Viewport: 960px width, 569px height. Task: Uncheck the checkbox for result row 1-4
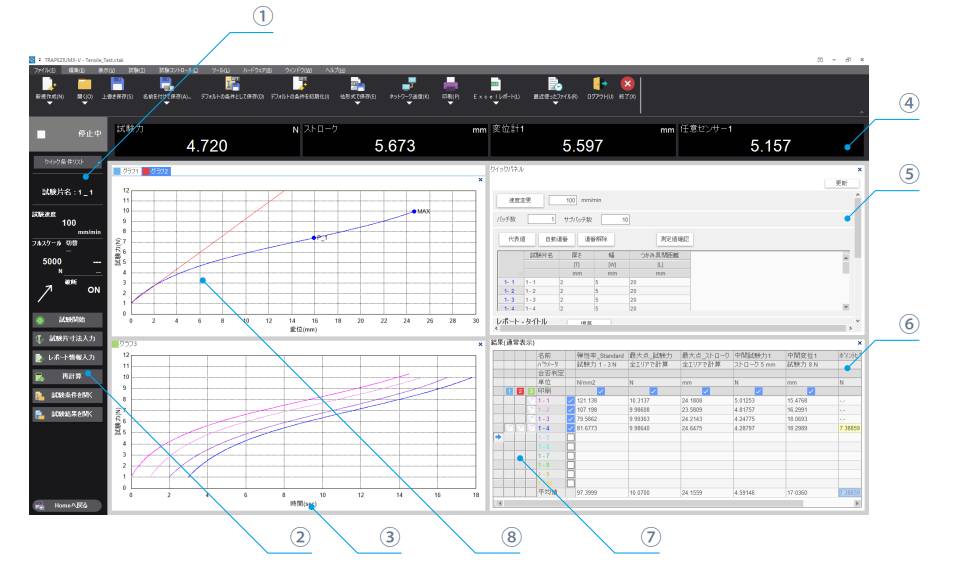tap(571, 428)
